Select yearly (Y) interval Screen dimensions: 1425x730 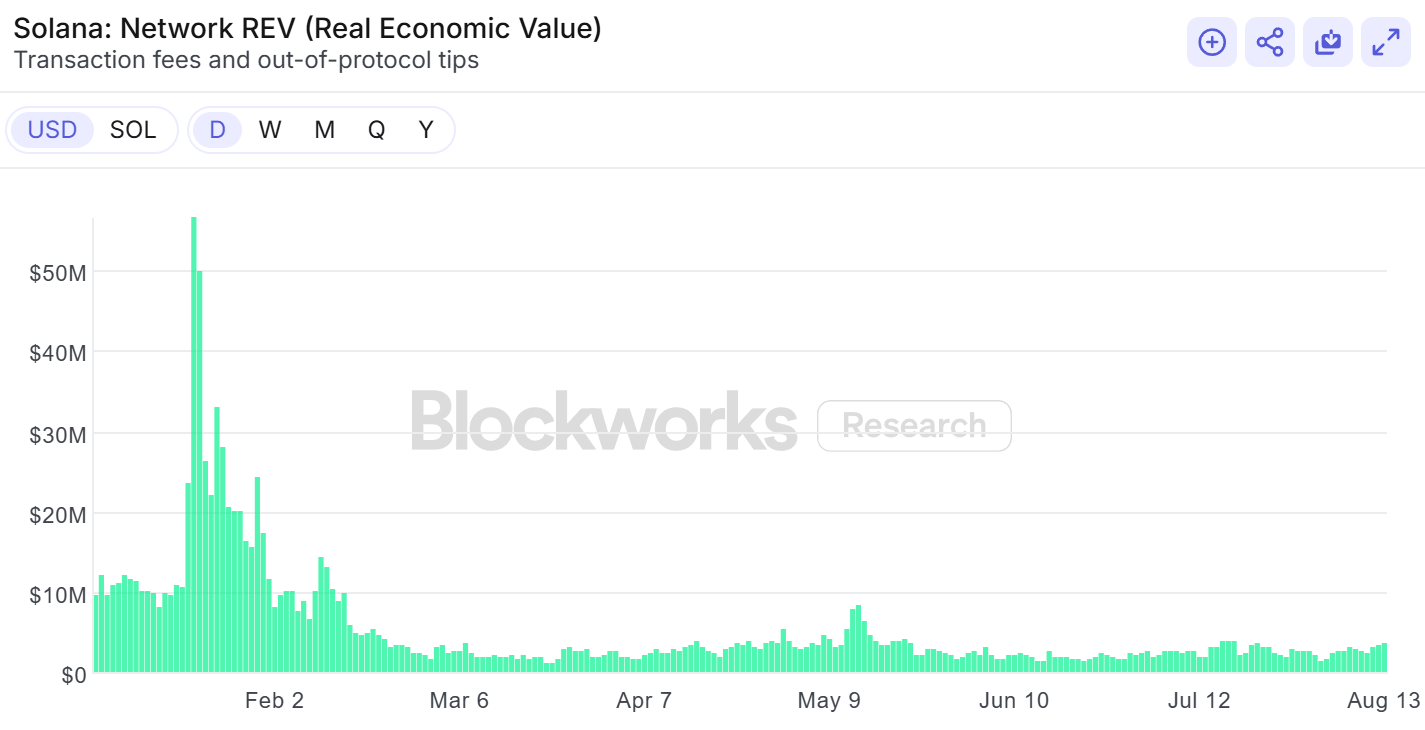pos(426,130)
